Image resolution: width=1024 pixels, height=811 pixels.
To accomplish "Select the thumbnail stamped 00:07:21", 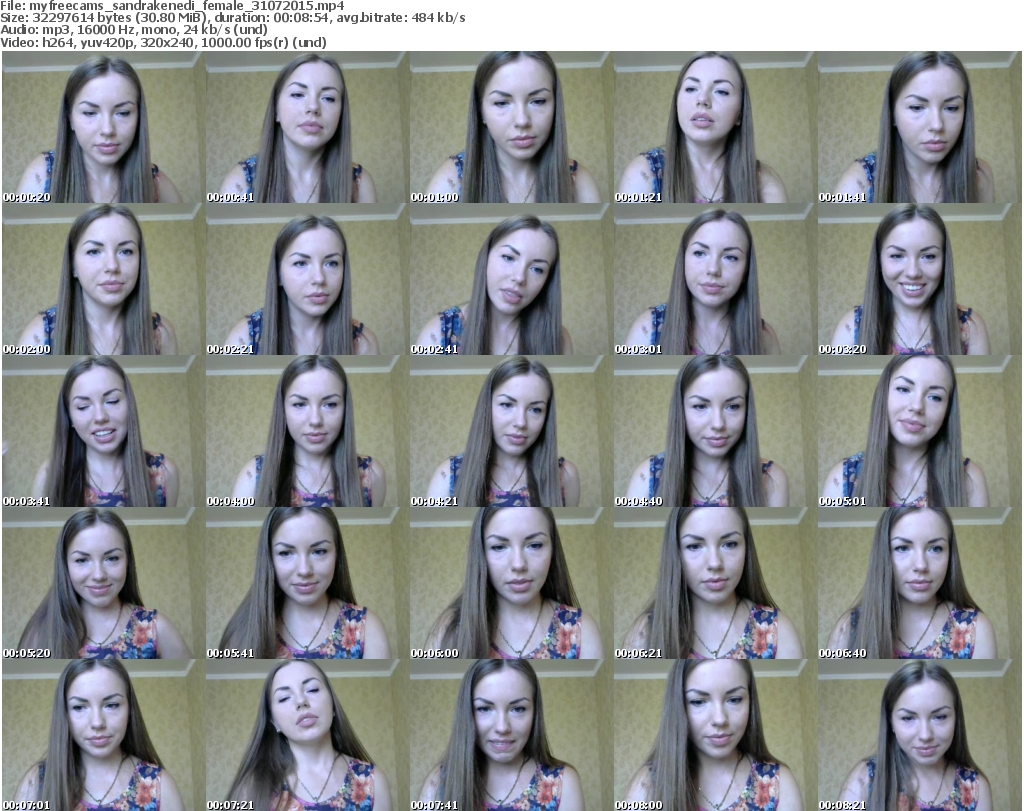I will [307, 735].
